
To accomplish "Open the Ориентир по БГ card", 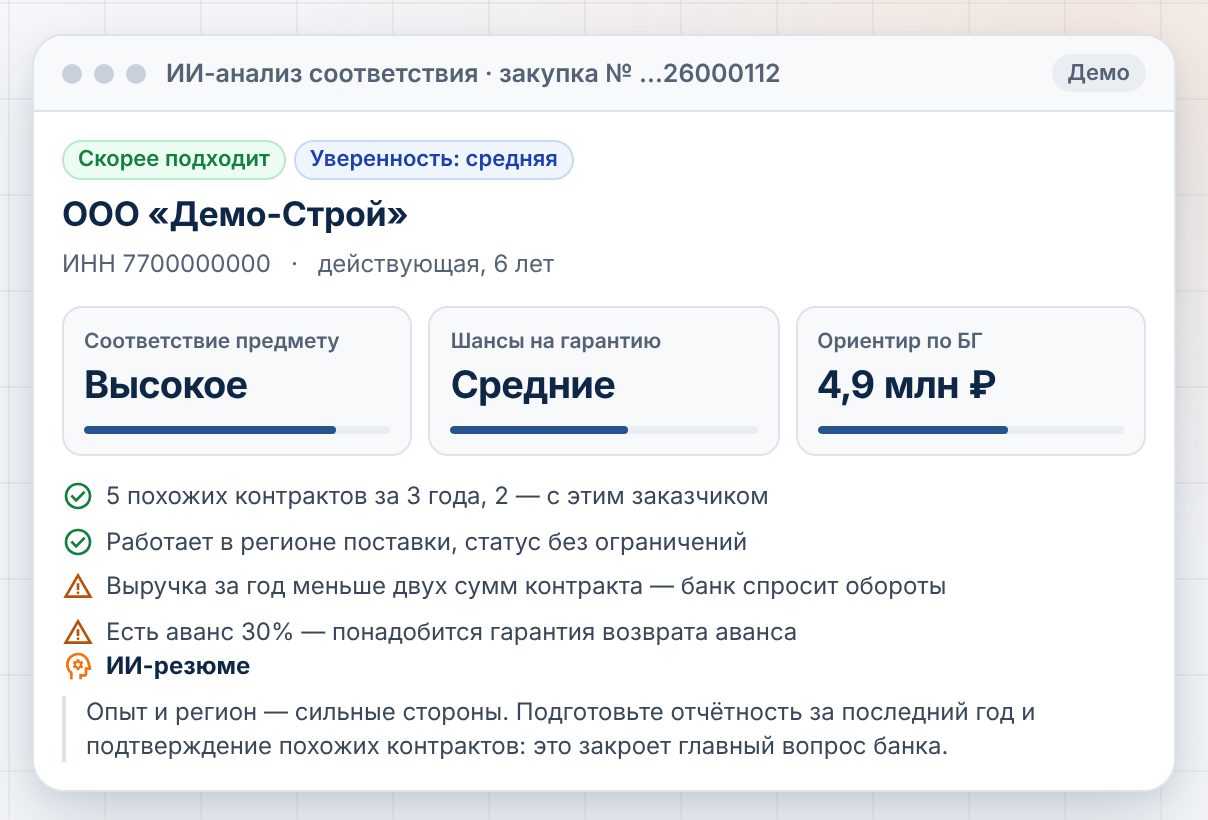I will 971,381.
